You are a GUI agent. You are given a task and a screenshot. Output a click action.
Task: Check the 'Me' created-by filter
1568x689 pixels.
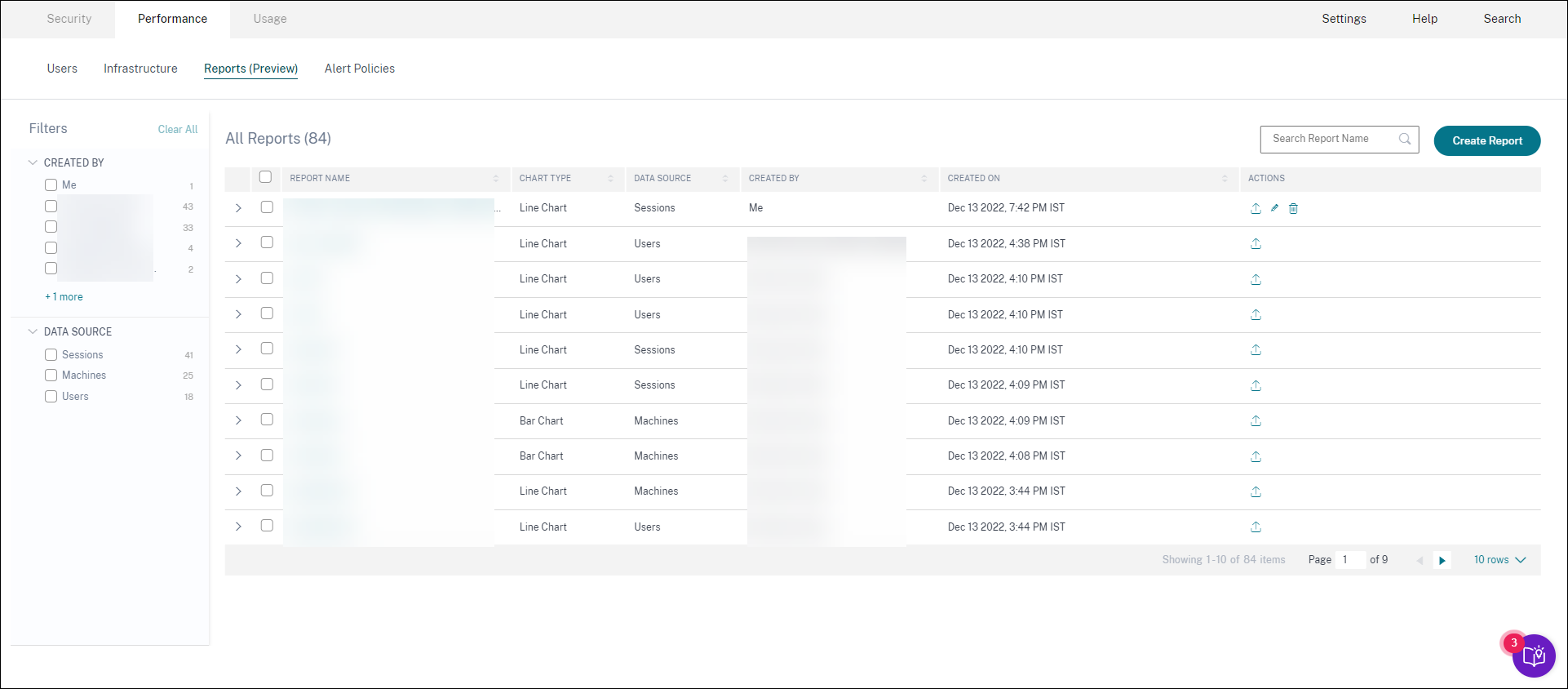(x=51, y=185)
